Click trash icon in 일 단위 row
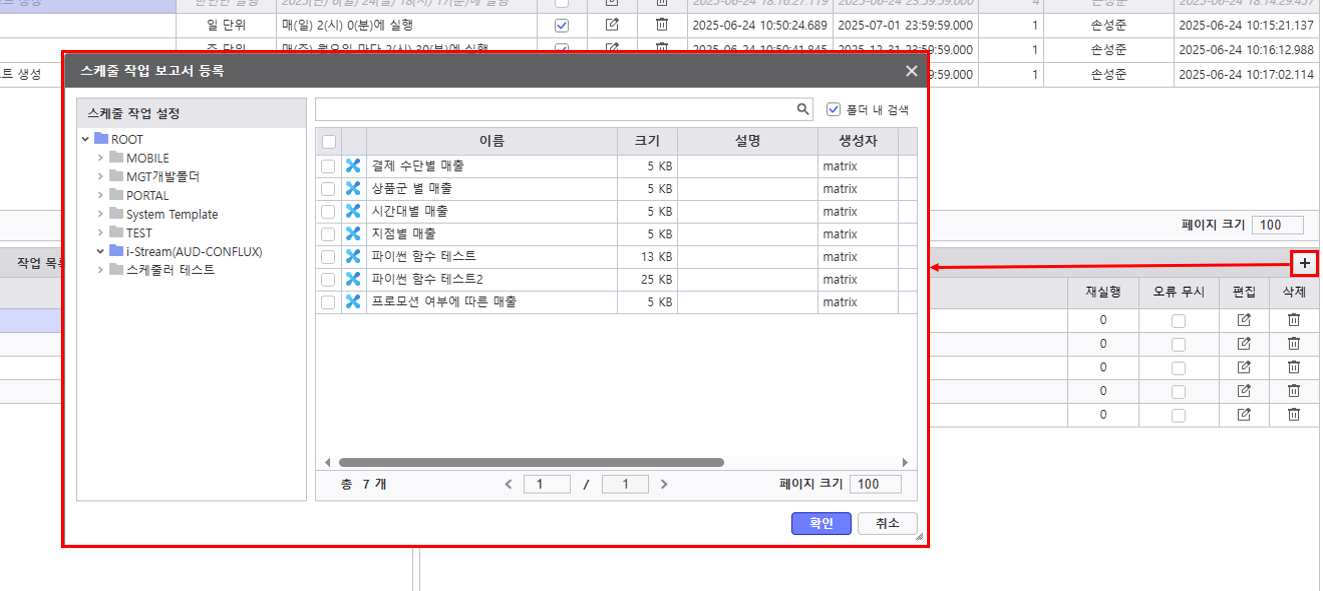 [661, 25]
